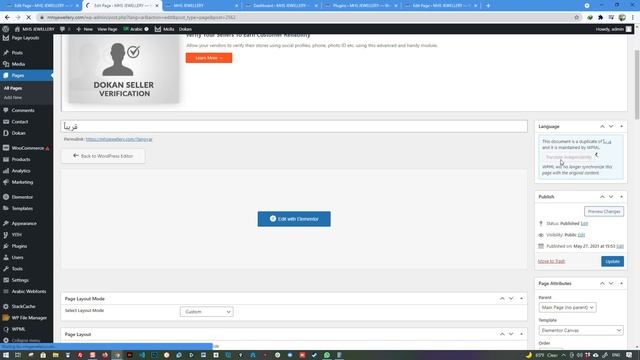Image resolution: width=640 pixels, height=360 pixels.
Task: Click Translate independently button in Language box
Action: click(568, 157)
